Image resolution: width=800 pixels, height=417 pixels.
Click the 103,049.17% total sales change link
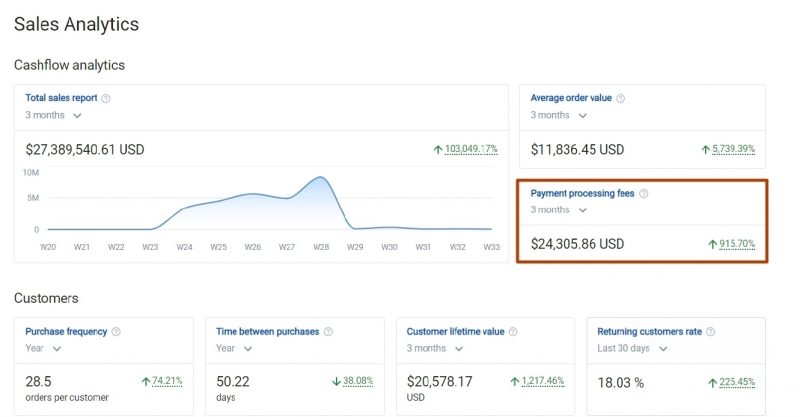point(470,149)
